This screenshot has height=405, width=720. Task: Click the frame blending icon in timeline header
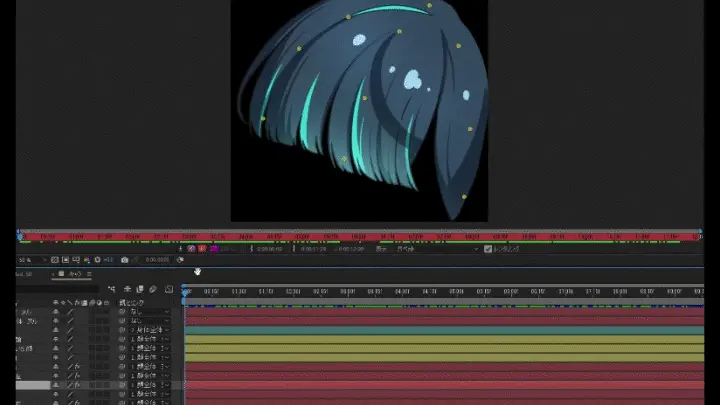(140, 290)
